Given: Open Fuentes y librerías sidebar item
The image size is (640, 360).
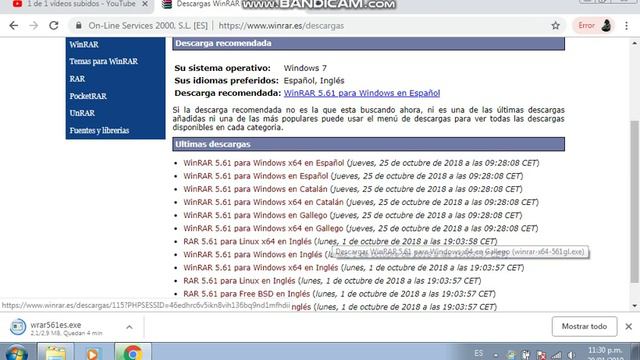Looking at the screenshot, I should pyautogui.click(x=99, y=131).
